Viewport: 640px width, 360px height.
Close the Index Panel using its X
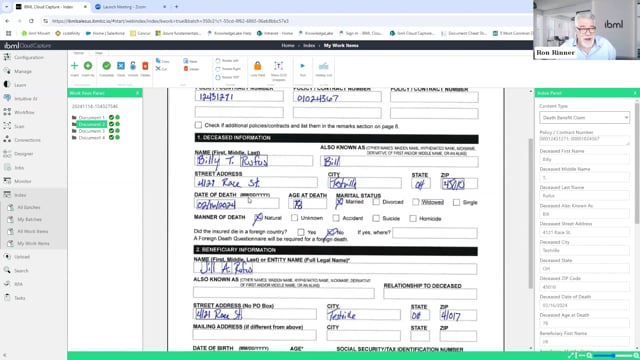tap(635, 93)
